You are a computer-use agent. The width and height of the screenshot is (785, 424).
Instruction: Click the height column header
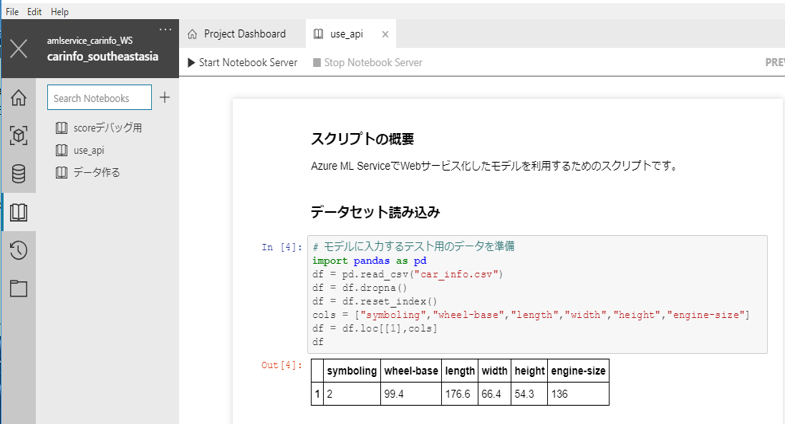point(529,371)
